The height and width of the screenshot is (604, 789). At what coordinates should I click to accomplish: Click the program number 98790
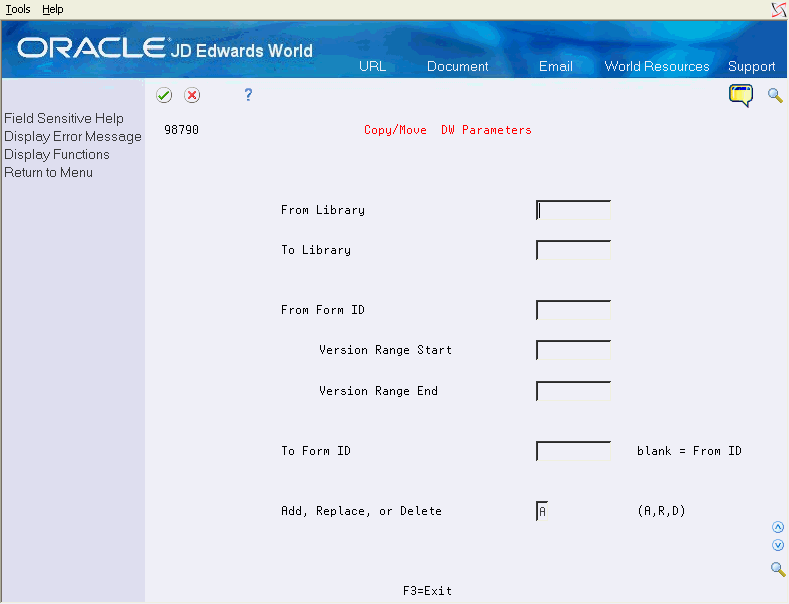(x=181, y=130)
